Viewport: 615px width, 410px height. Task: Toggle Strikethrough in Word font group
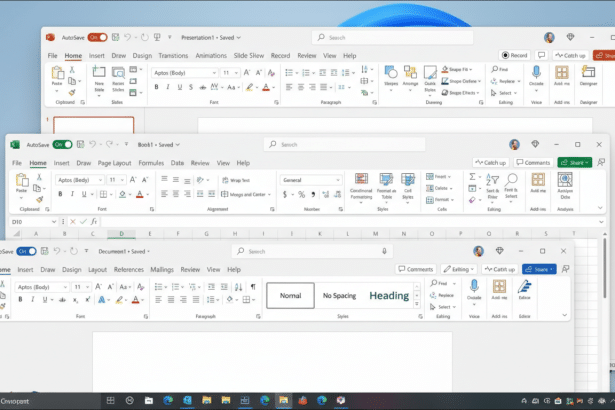point(62,300)
